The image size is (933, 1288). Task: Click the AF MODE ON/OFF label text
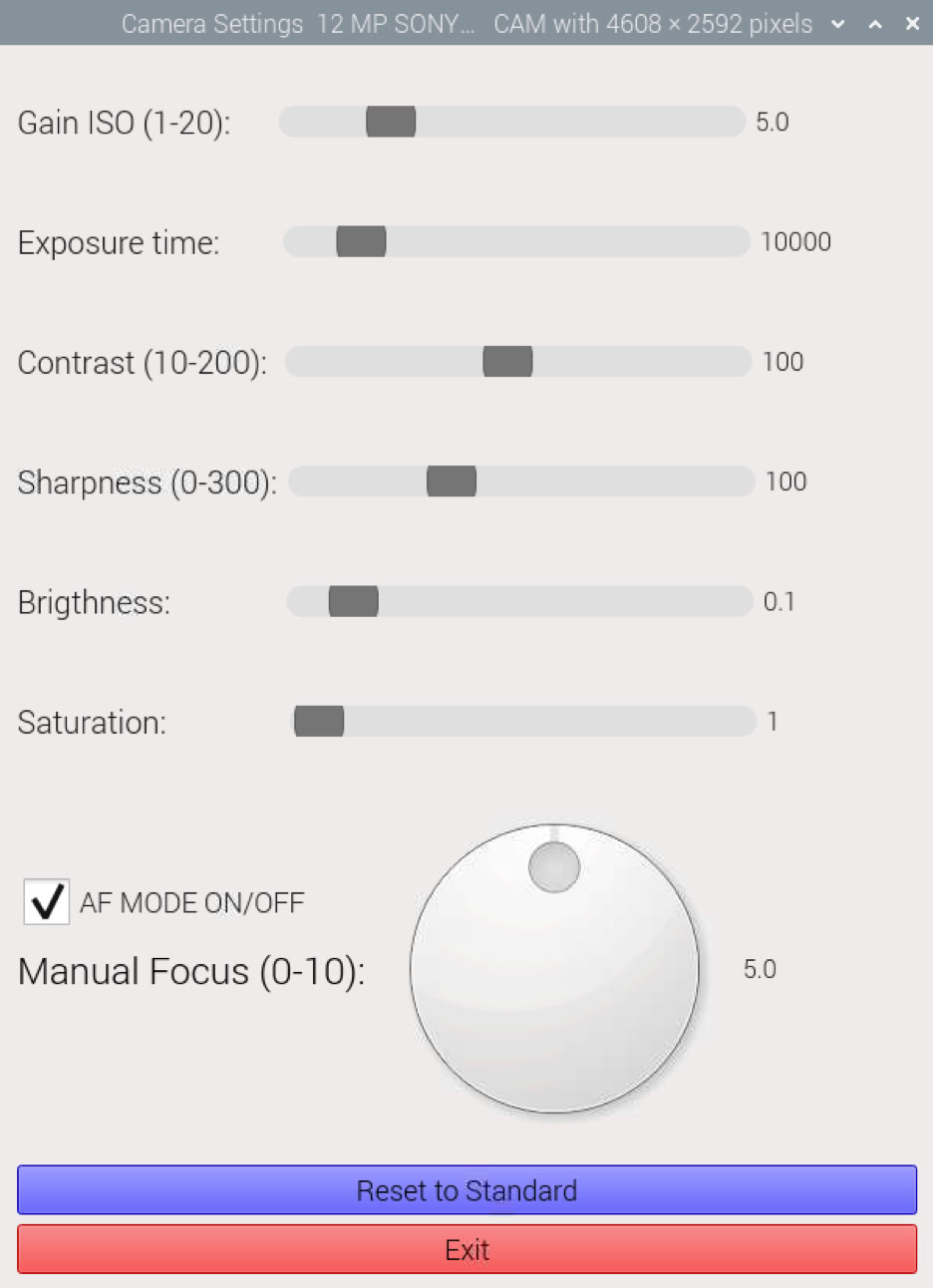point(191,903)
